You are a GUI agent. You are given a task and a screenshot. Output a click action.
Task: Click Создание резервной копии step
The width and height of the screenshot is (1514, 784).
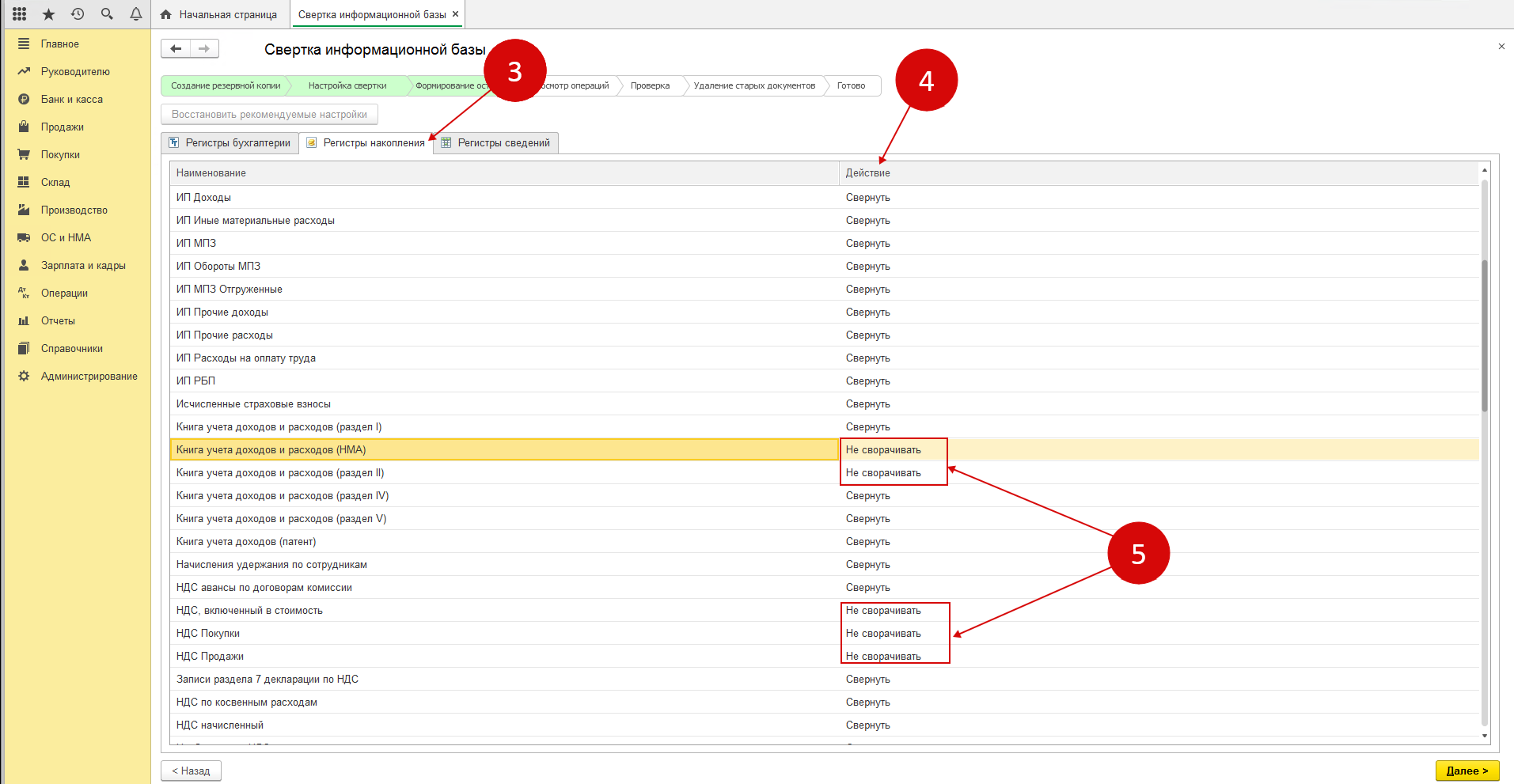tap(226, 85)
